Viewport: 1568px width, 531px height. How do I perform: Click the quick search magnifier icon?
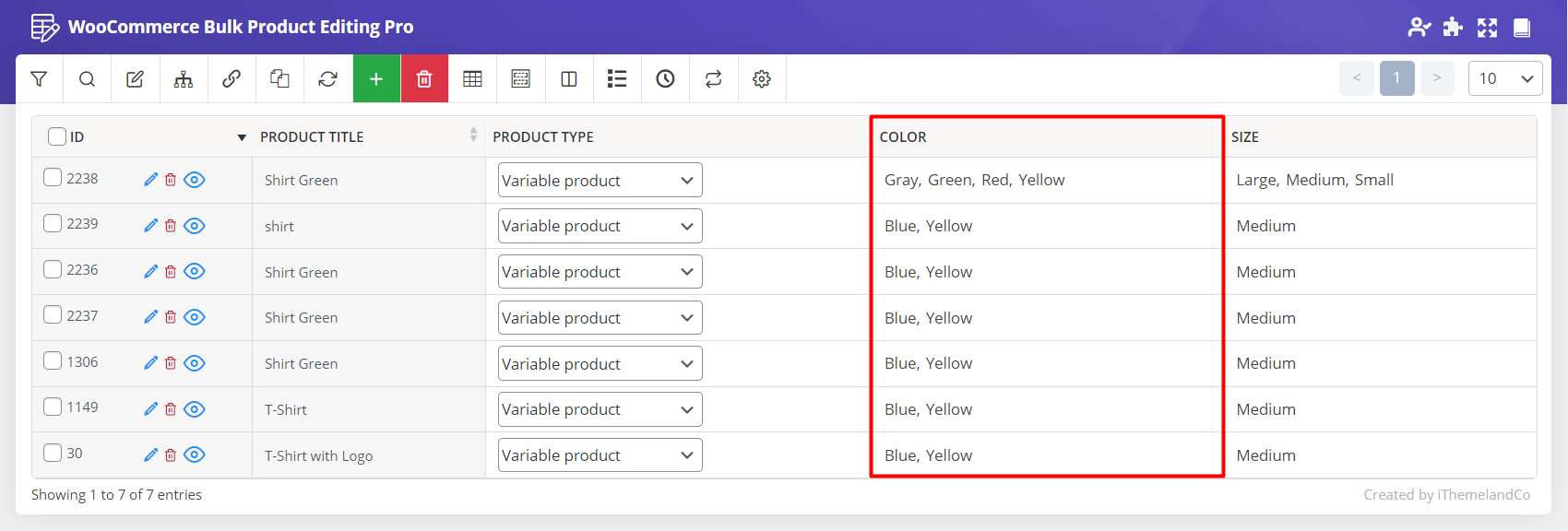87,79
